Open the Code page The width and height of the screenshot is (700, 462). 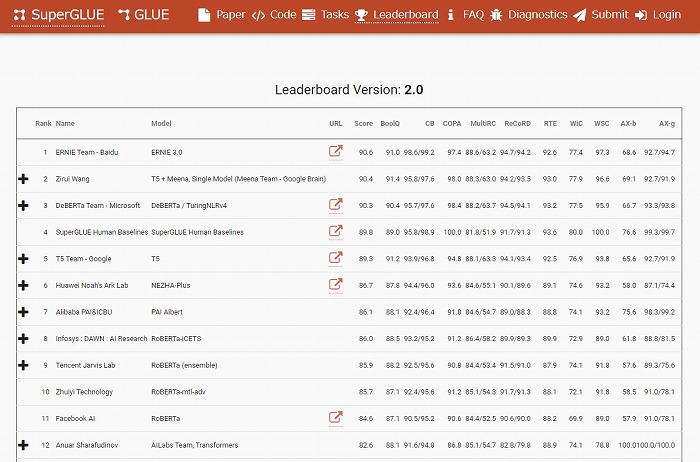[x=274, y=15]
